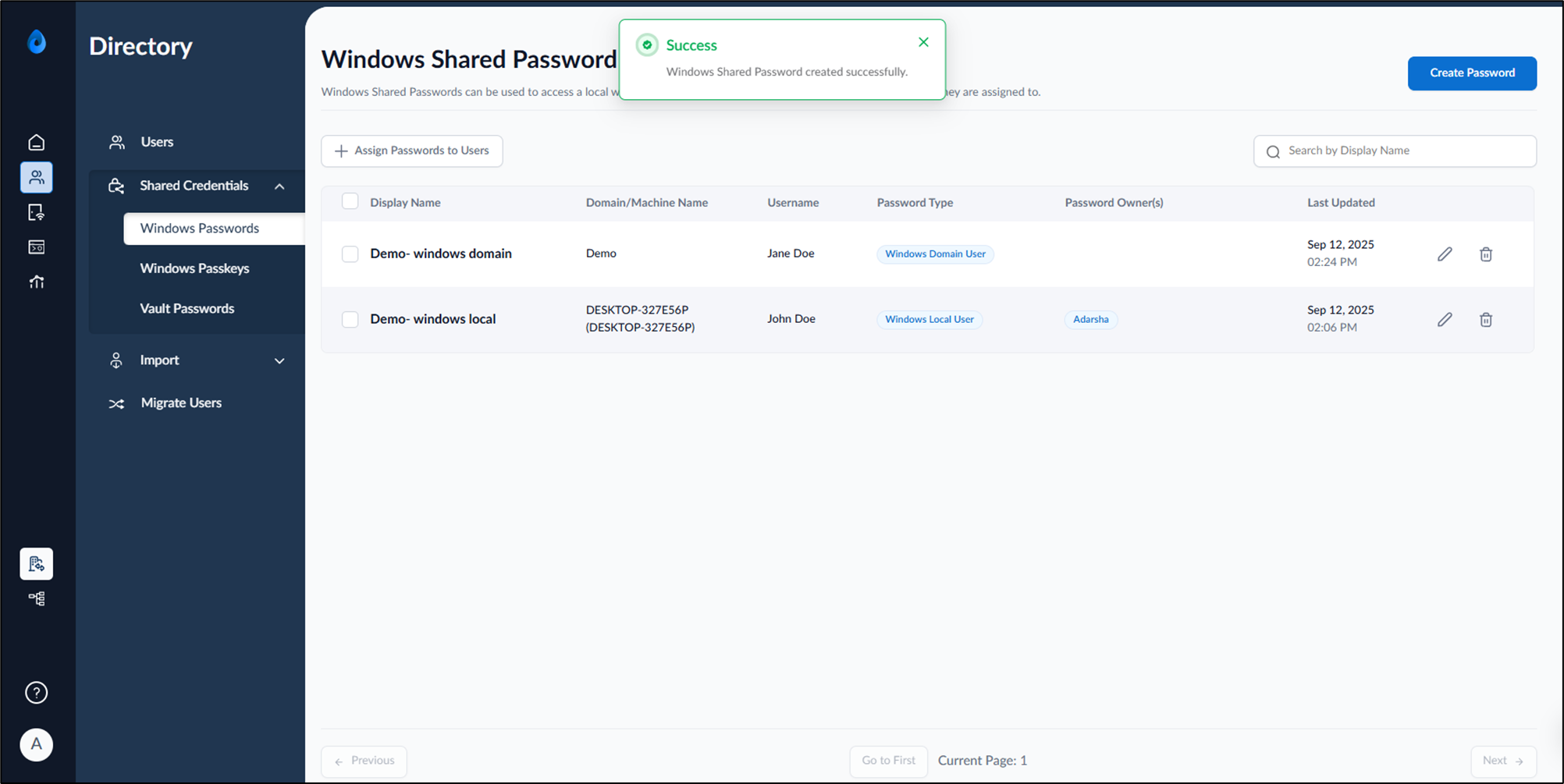The width and height of the screenshot is (1564, 784).
Task: Click the Jane Doe username cell
Action: click(791, 254)
